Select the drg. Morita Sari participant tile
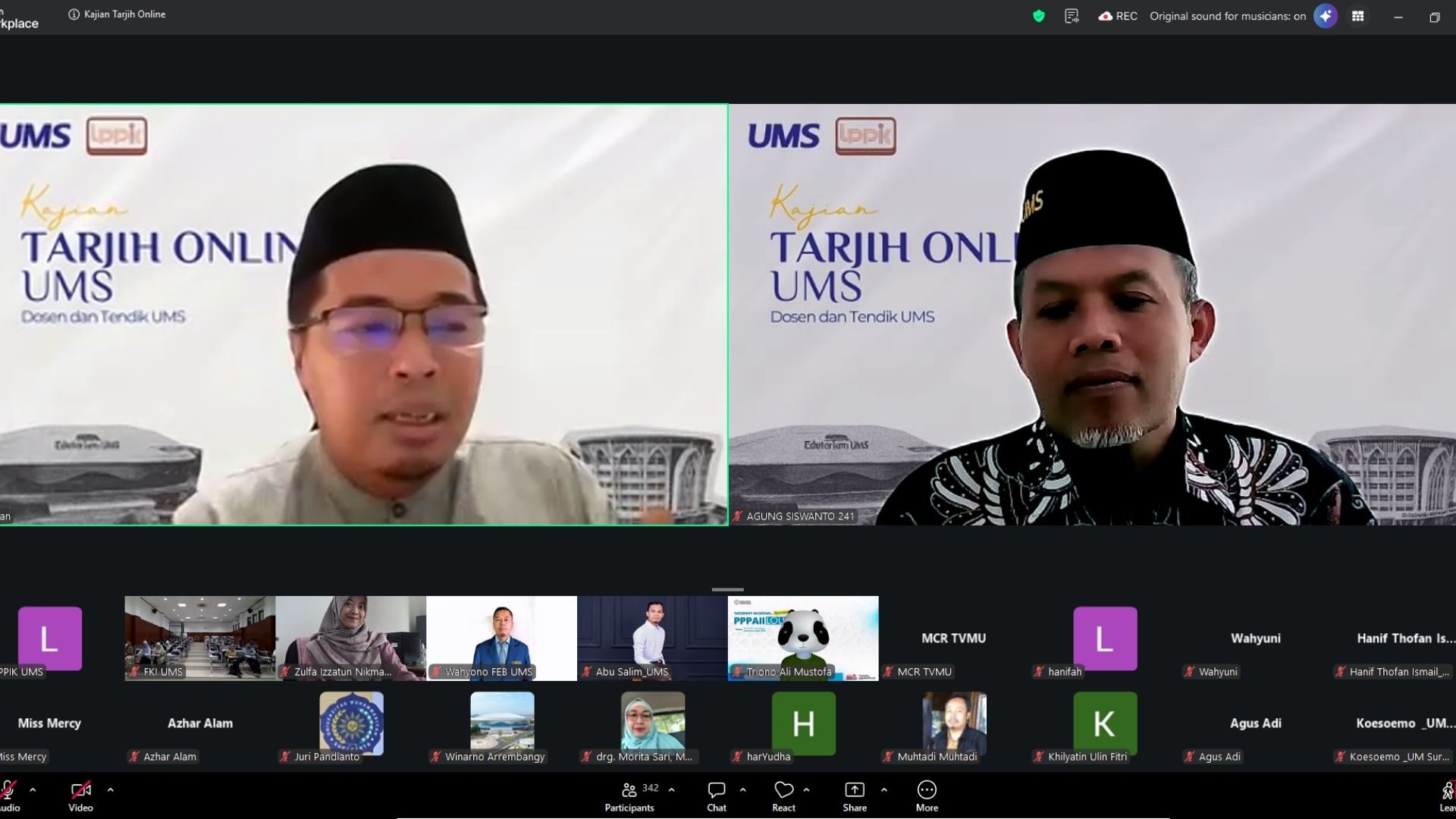 (652, 723)
